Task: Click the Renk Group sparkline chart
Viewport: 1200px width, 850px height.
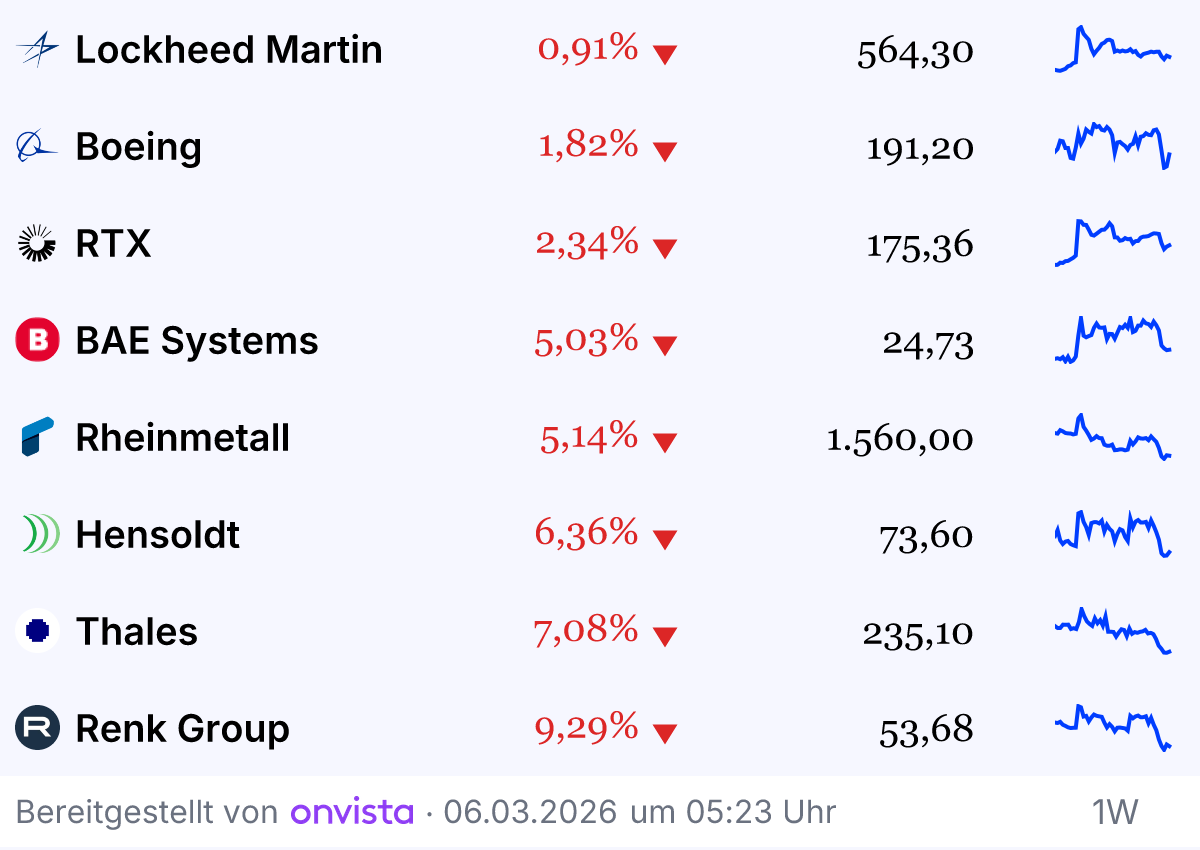Action: pyautogui.click(x=1113, y=727)
